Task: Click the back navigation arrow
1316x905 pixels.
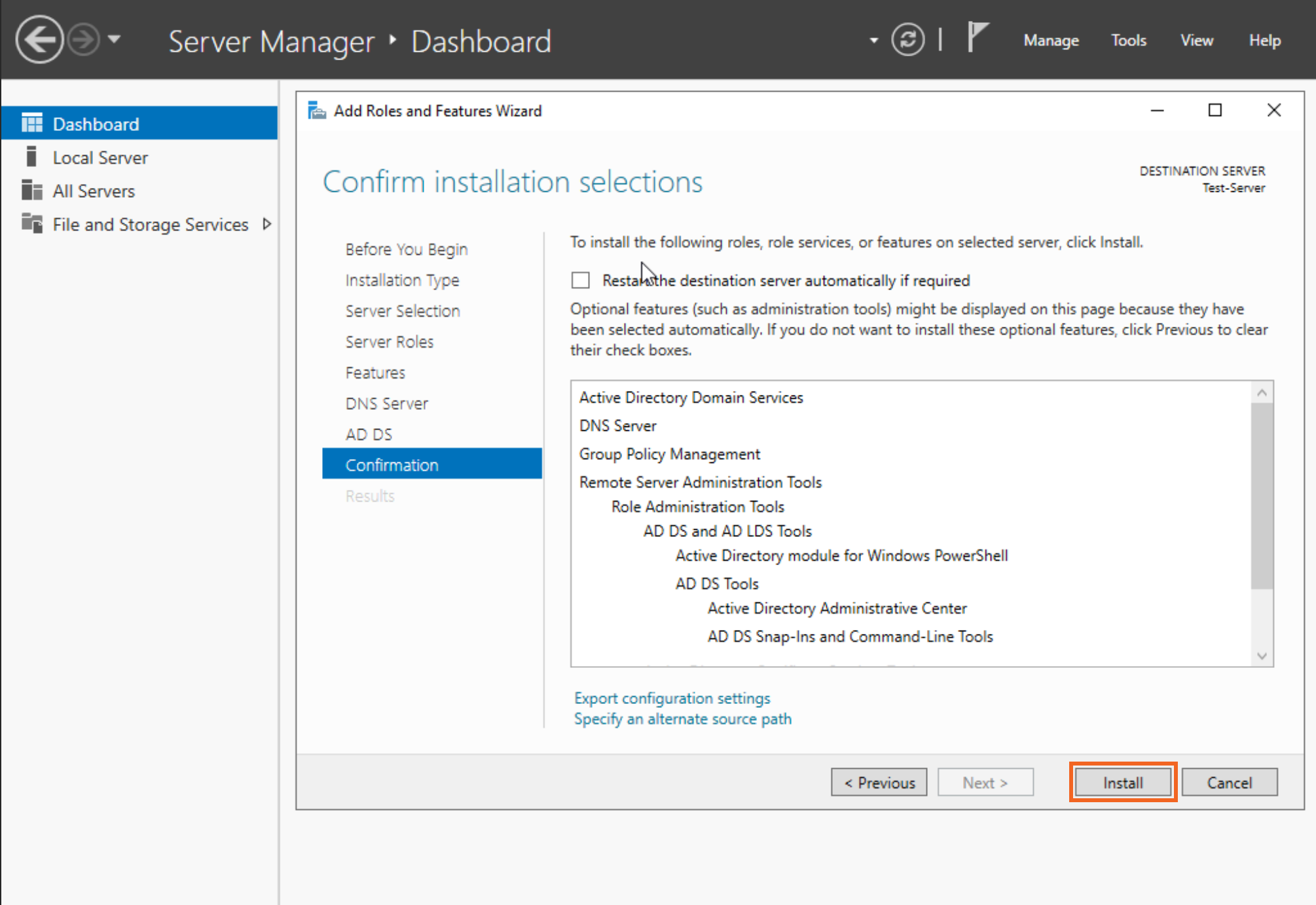Action: click(39, 39)
